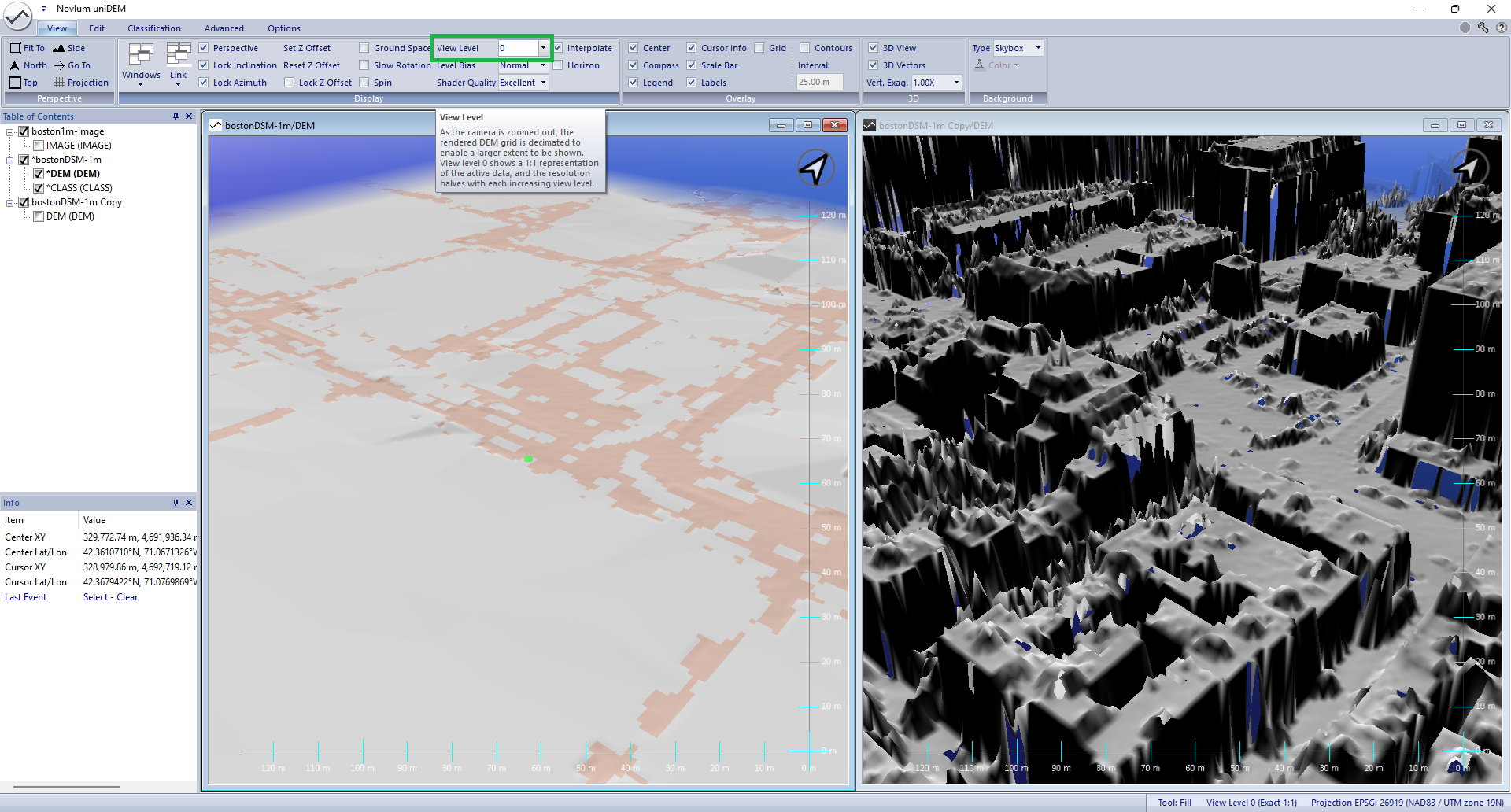Viewport: 1511px width, 812px height.
Task: Enable the Grid overlay checkbox
Action: click(759, 48)
